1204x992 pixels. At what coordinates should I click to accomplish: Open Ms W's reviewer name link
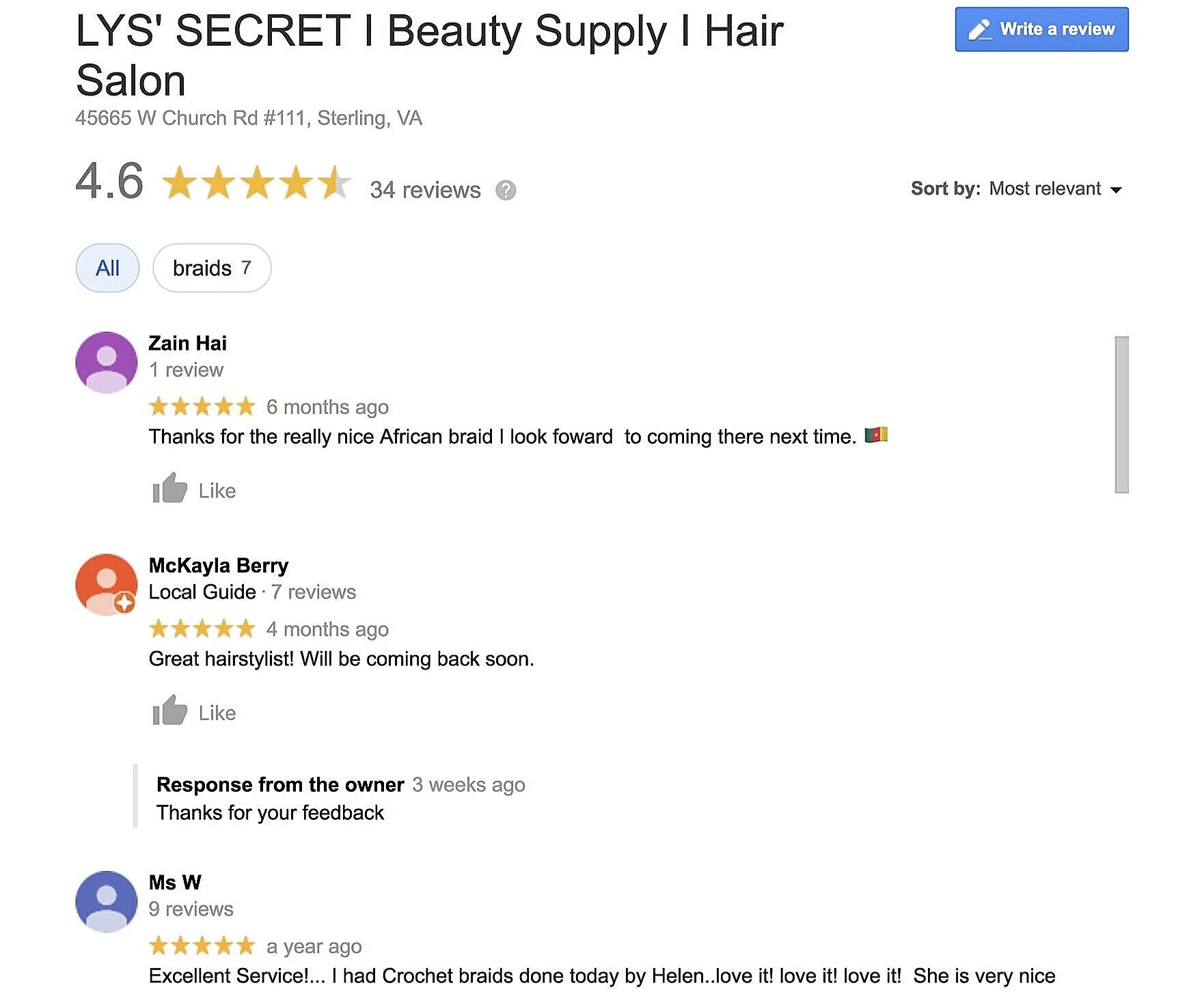click(x=175, y=883)
